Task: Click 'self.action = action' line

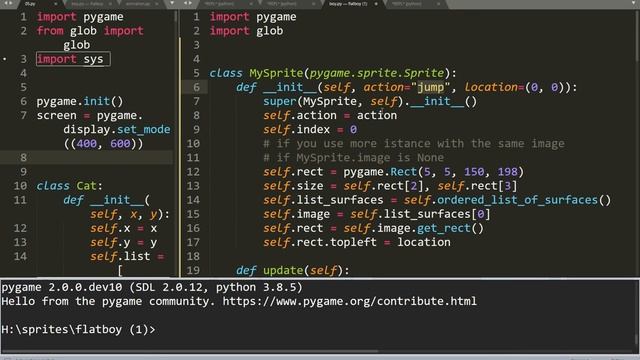Action: click(330, 116)
